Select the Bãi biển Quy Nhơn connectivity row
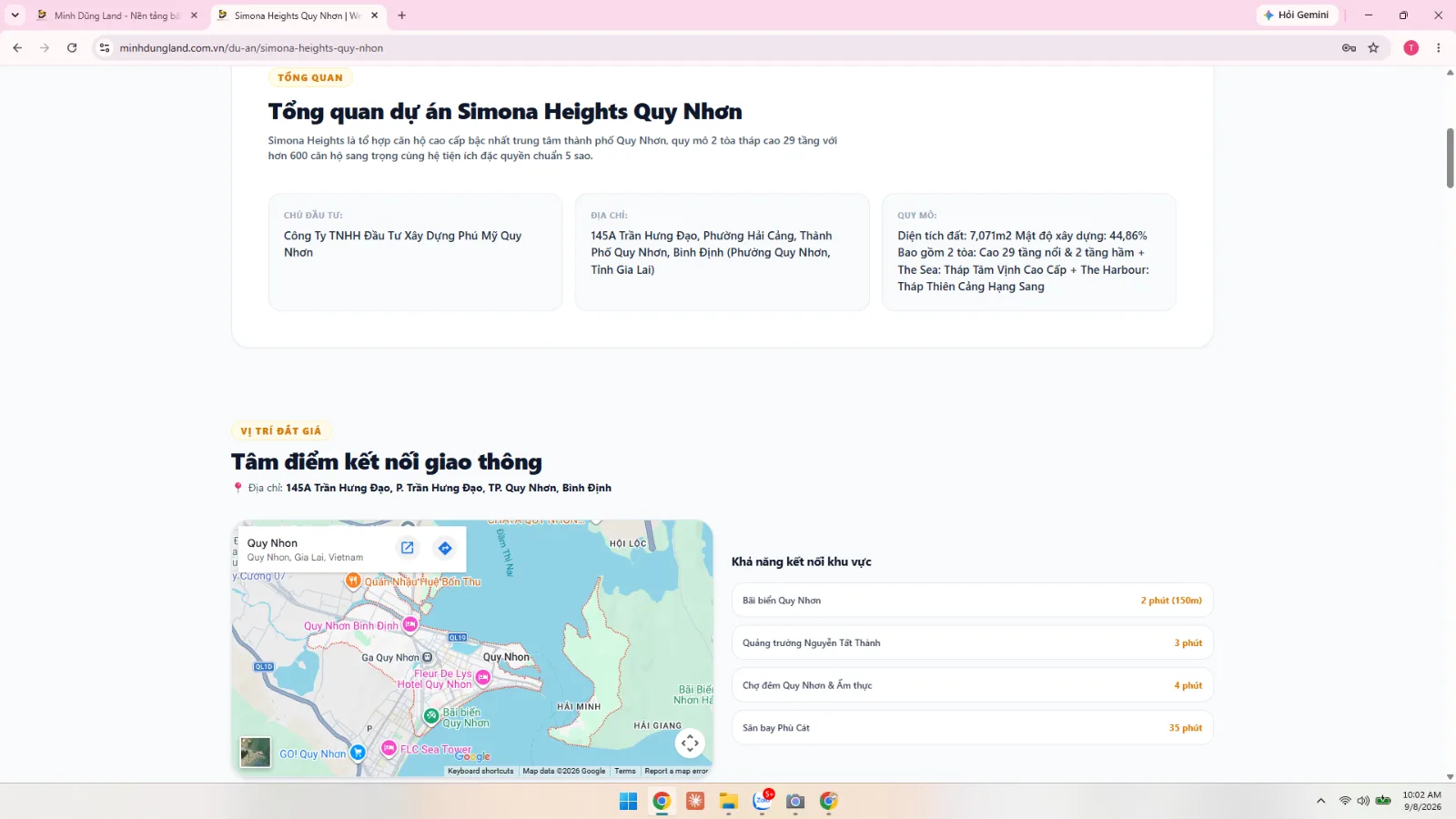The image size is (1456, 819). [x=972, y=601]
